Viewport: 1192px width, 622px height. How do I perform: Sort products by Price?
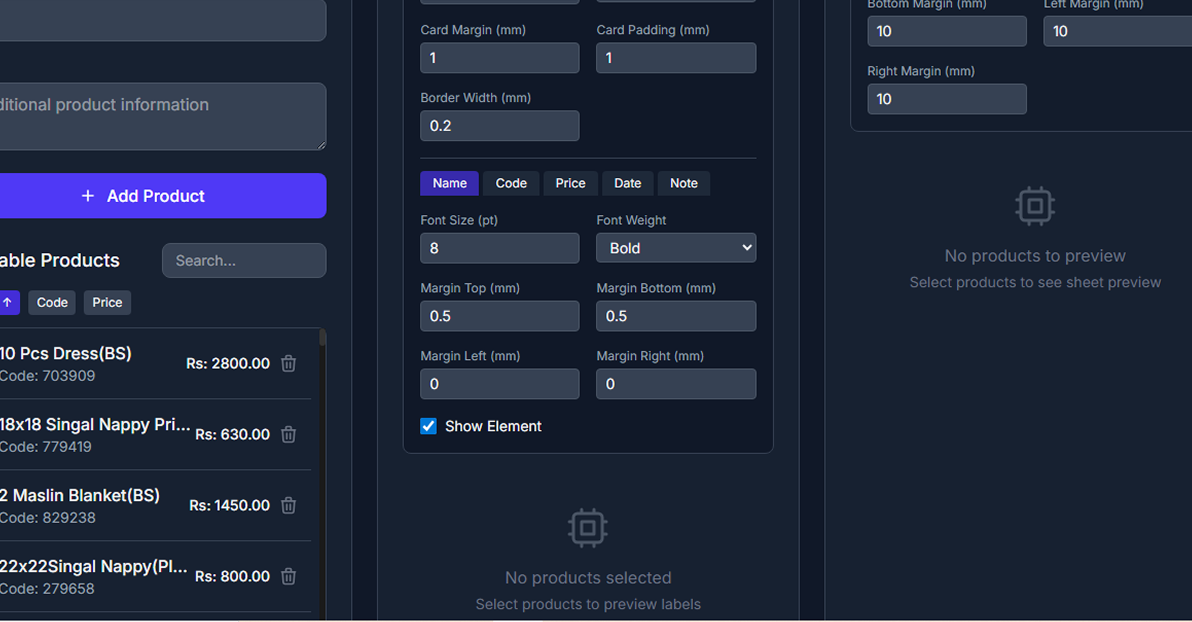click(x=107, y=303)
